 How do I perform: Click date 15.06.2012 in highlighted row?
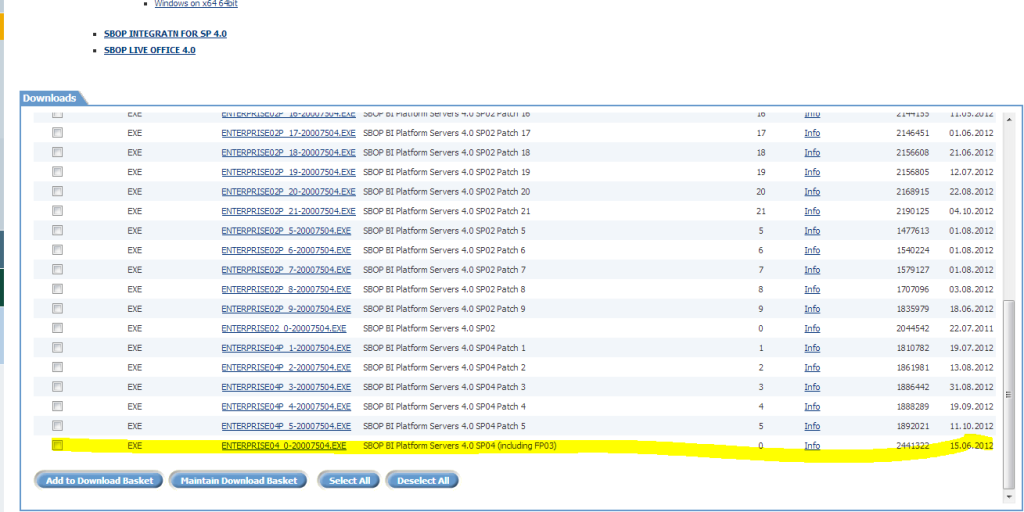pyautogui.click(x=971, y=446)
